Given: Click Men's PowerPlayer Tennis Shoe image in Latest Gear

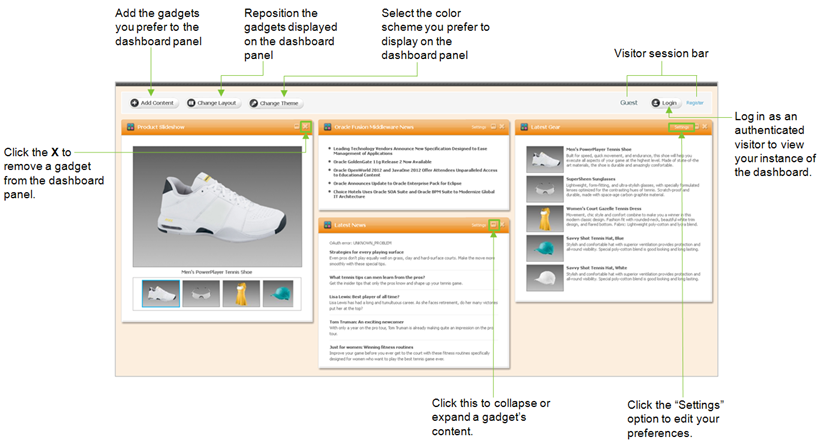Looking at the screenshot, I should 545,159.
